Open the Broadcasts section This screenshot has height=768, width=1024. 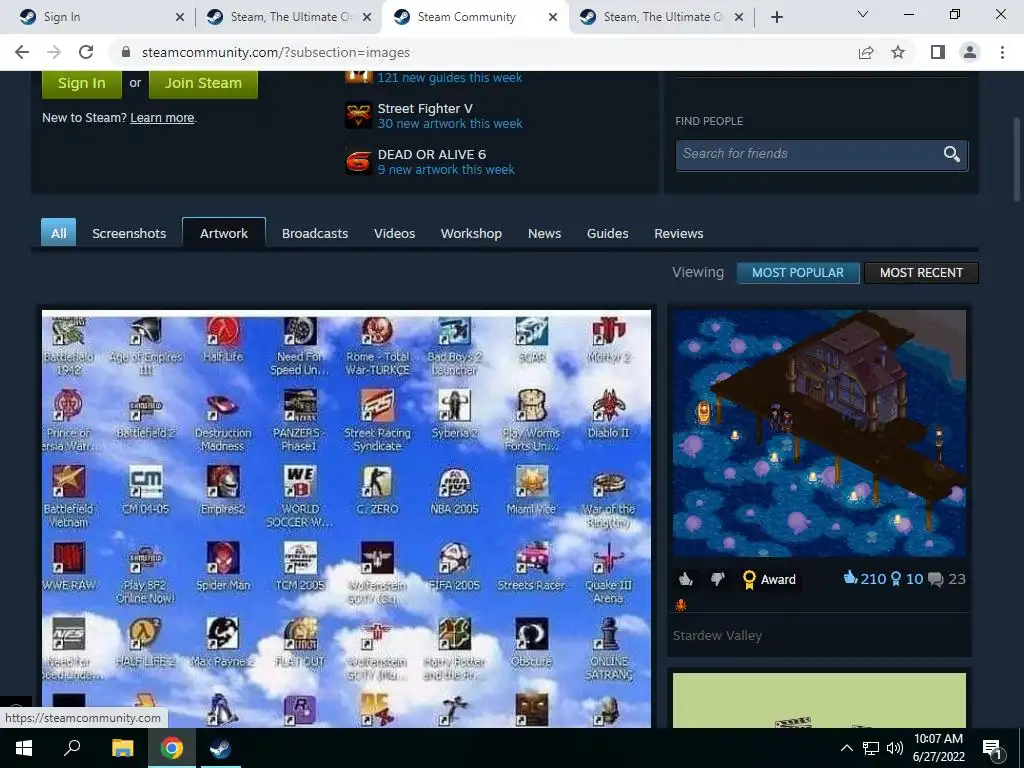click(315, 233)
